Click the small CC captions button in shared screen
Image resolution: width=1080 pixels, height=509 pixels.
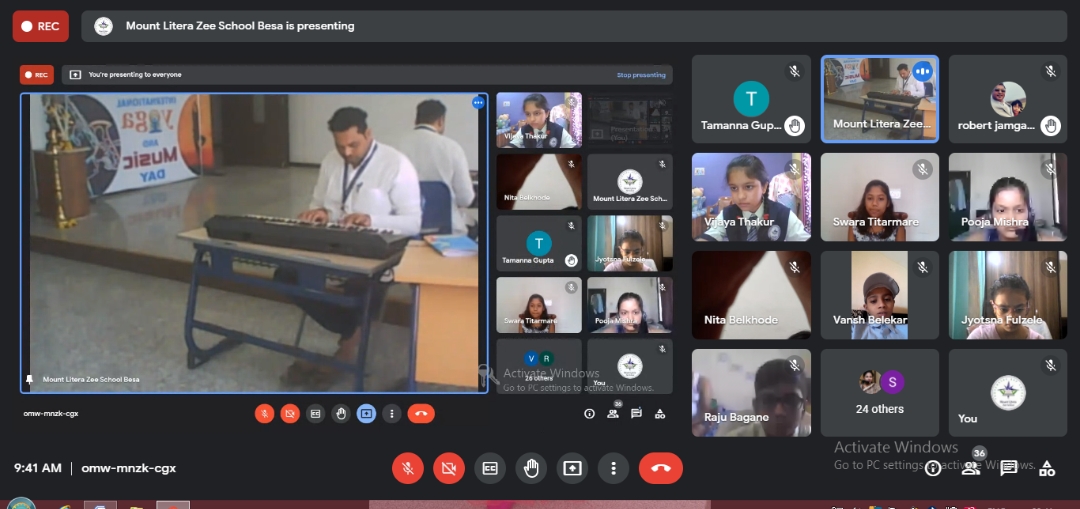coord(315,414)
